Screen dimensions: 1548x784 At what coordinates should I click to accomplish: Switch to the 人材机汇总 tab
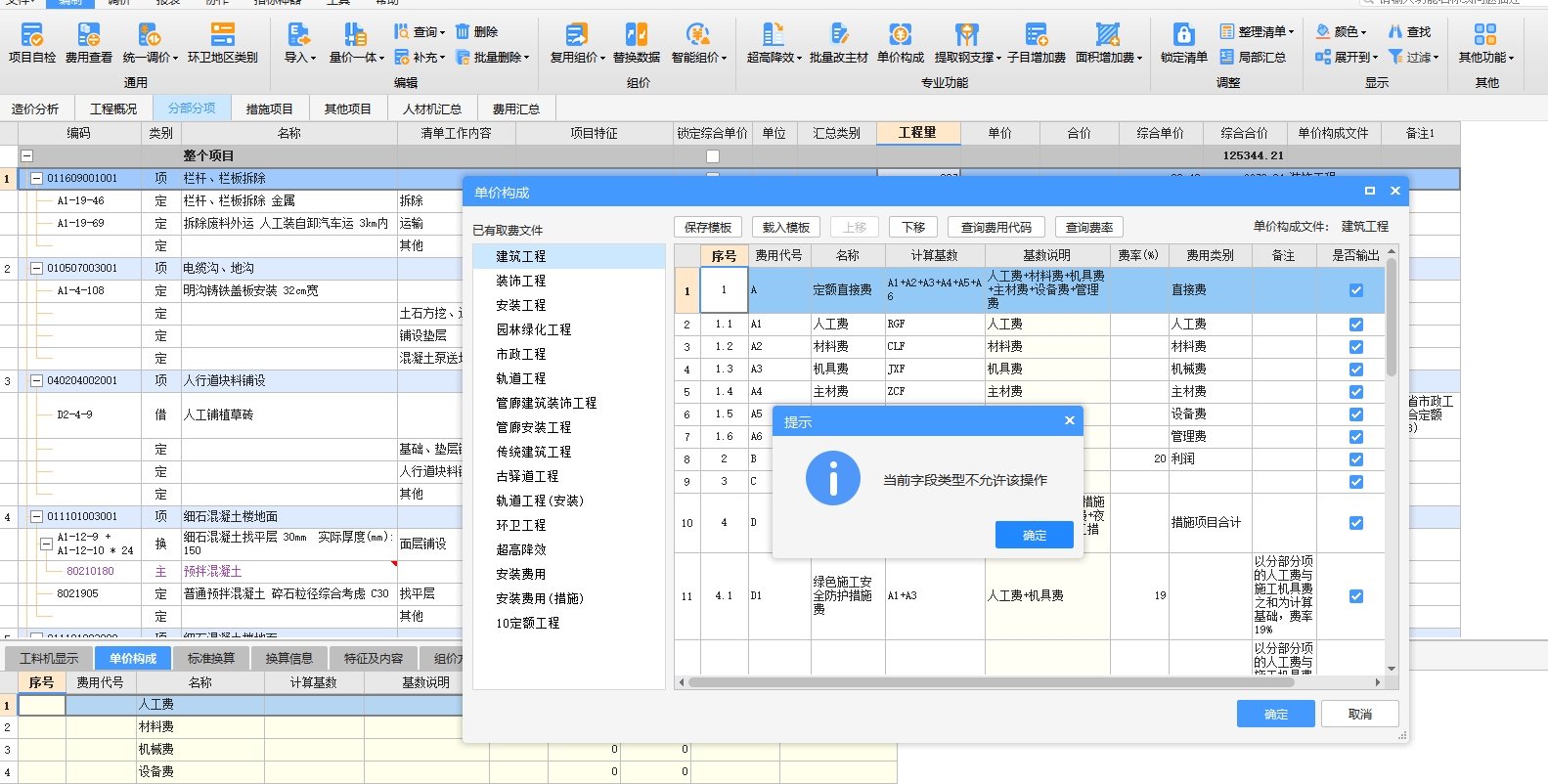pyautogui.click(x=432, y=109)
